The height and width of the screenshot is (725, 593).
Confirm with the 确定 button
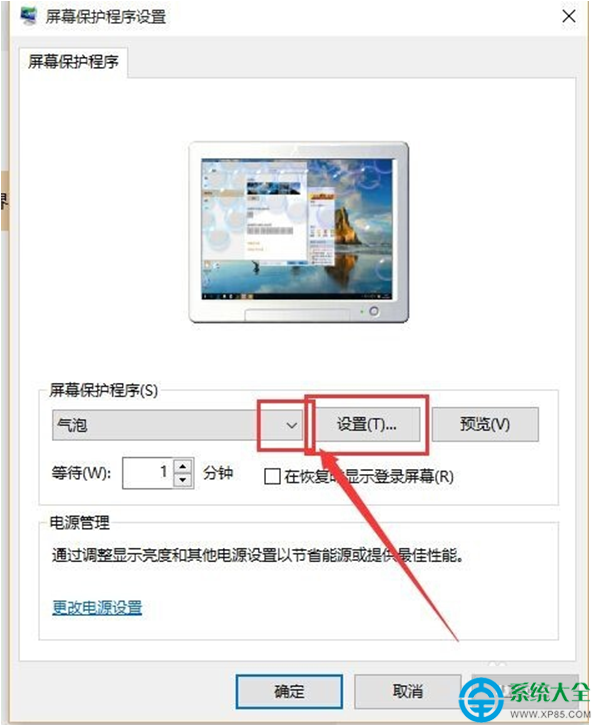(x=289, y=691)
